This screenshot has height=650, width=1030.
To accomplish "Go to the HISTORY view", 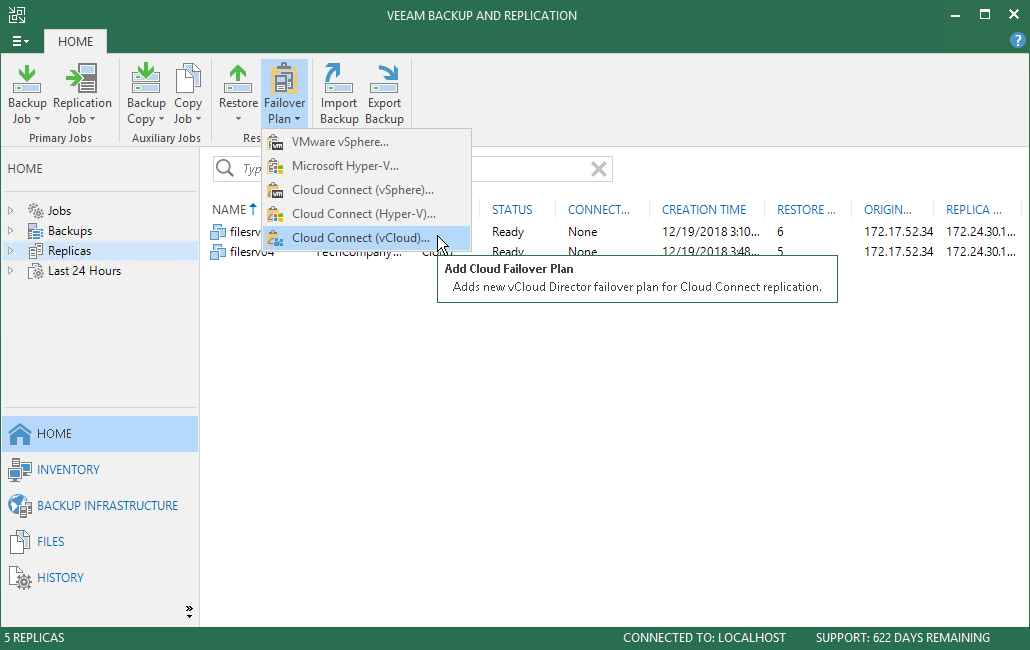I will click(x=60, y=578).
